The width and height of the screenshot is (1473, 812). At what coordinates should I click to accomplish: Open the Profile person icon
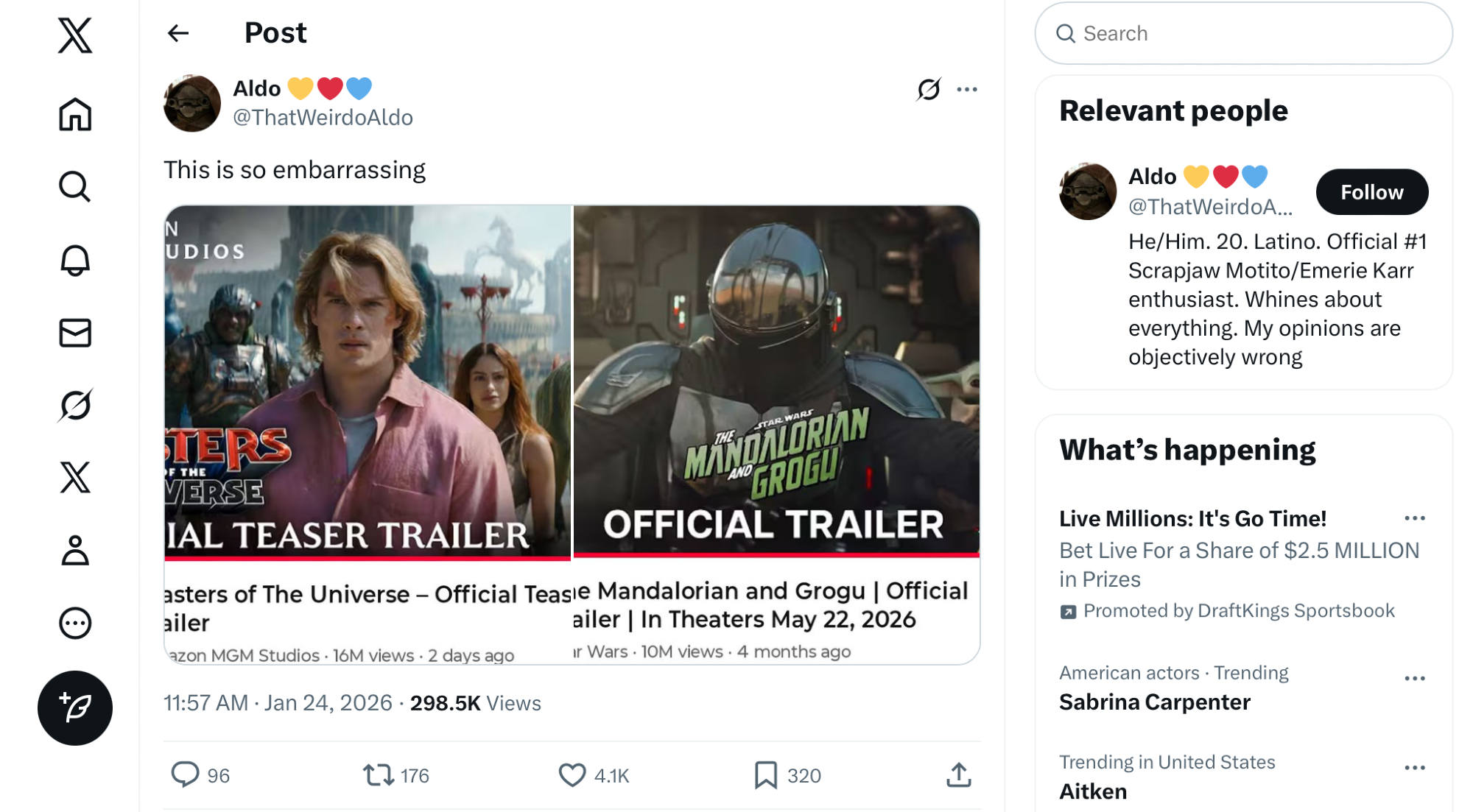click(75, 551)
